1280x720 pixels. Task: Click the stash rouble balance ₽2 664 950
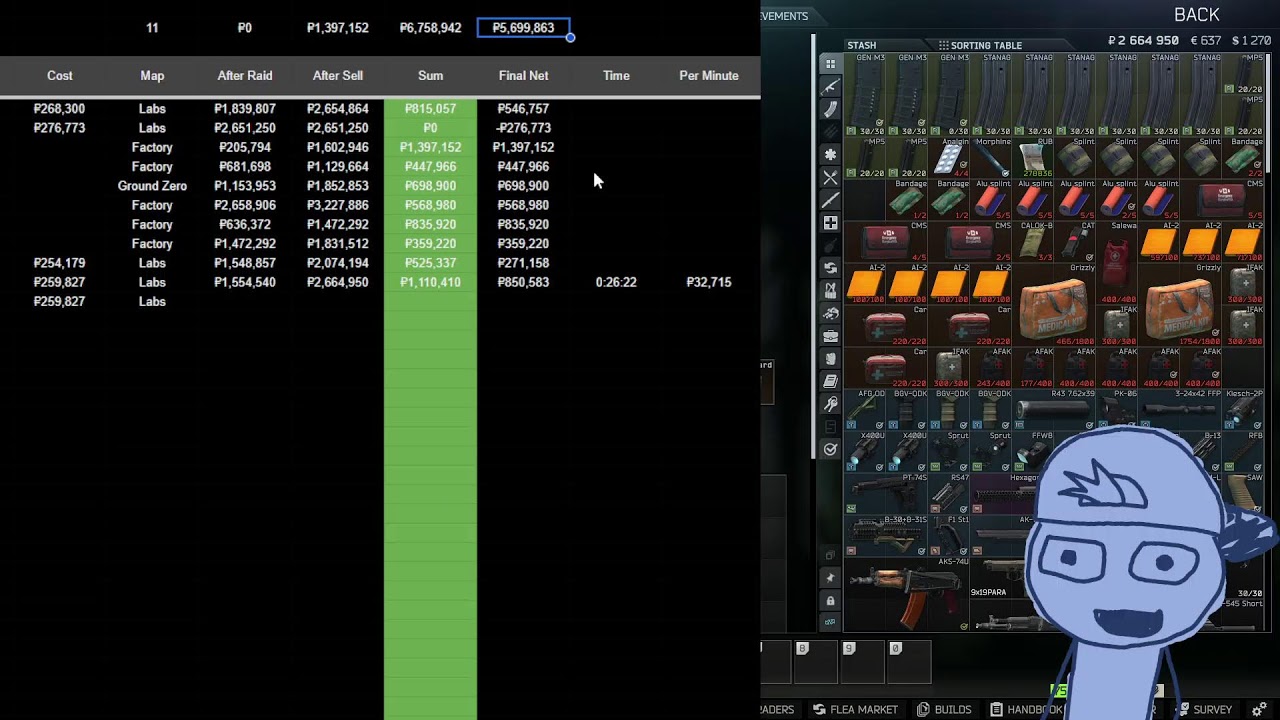(1143, 41)
